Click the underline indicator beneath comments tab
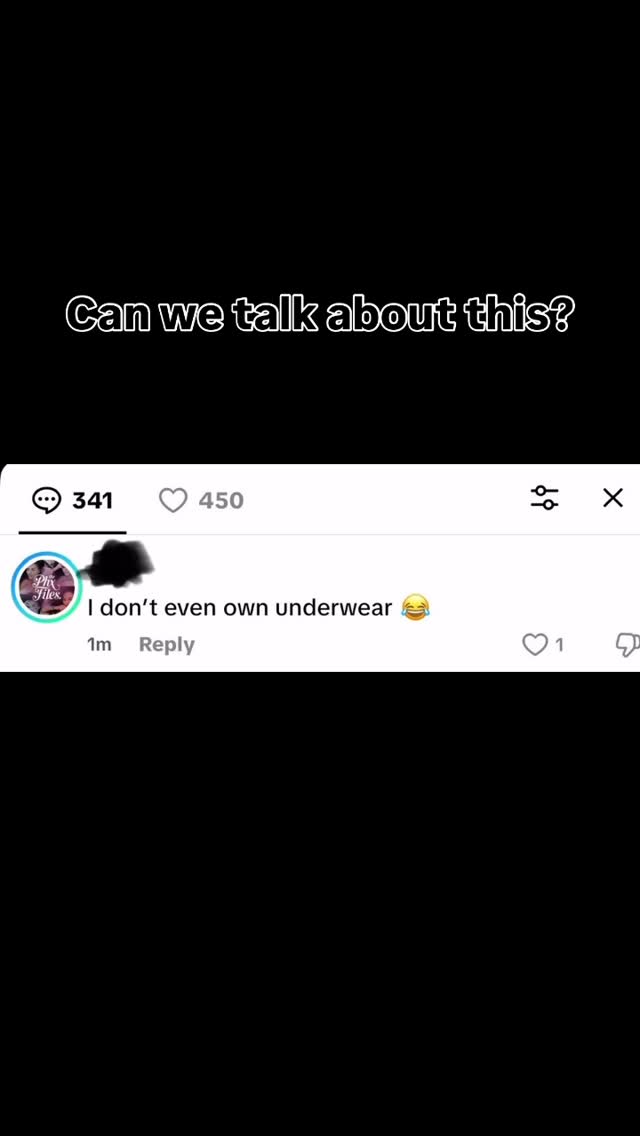Screen dimensions: 640x1136 72,532
